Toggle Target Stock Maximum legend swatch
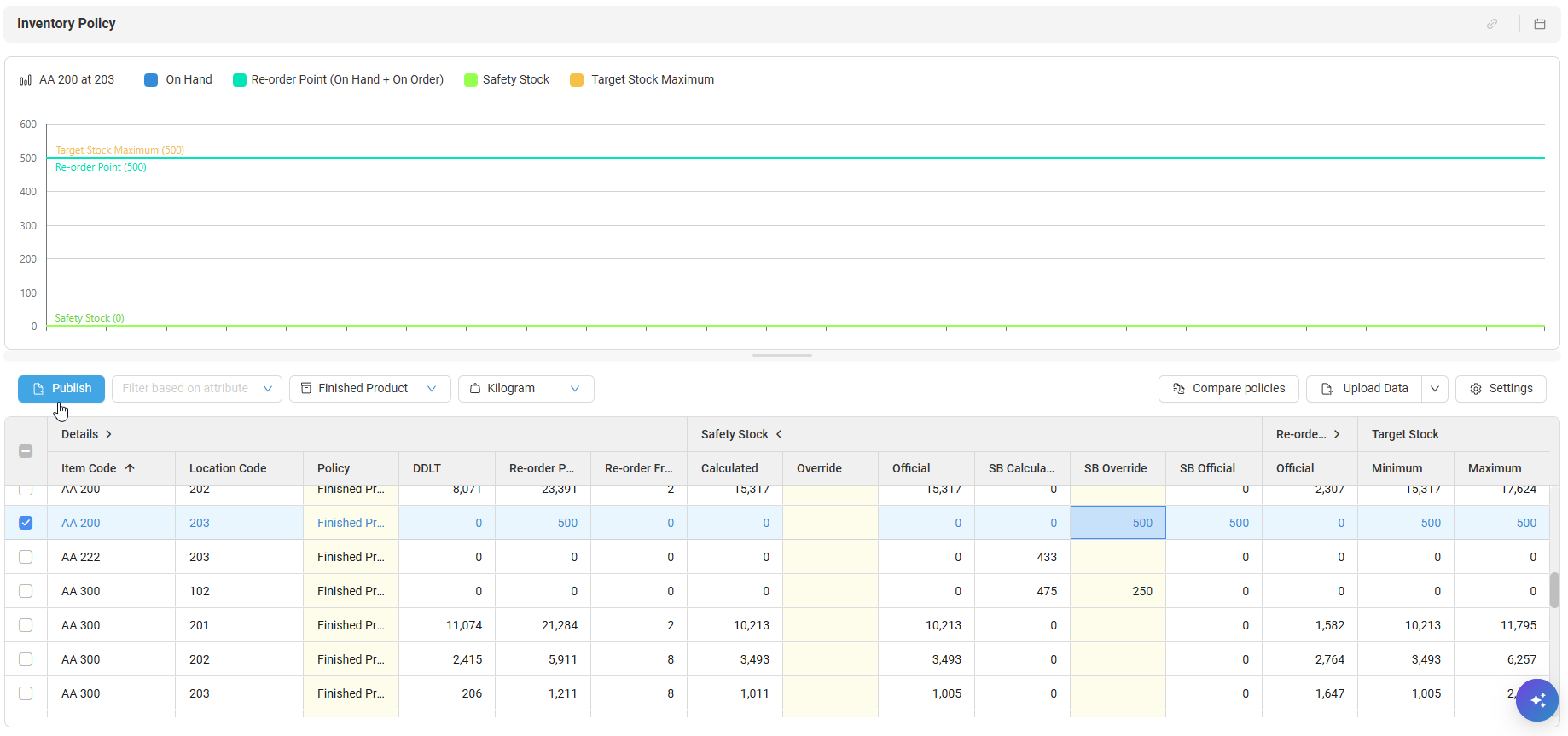This screenshot has height=736, width=1568. pyautogui.click(x=577, y=80)
